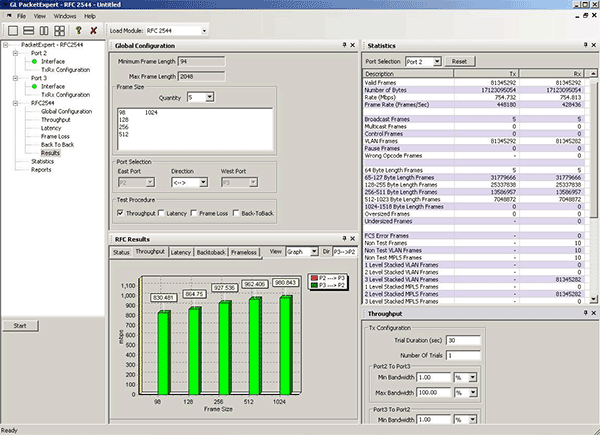Enable the Back-ToBack test checkbox

click(236, 213)
